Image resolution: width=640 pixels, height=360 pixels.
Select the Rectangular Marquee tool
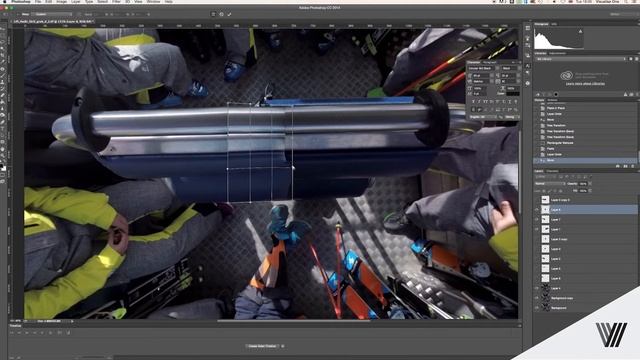click(3, 36)
